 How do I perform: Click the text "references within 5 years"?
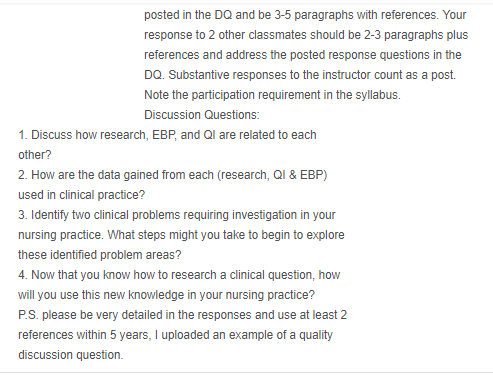[83, 335]
